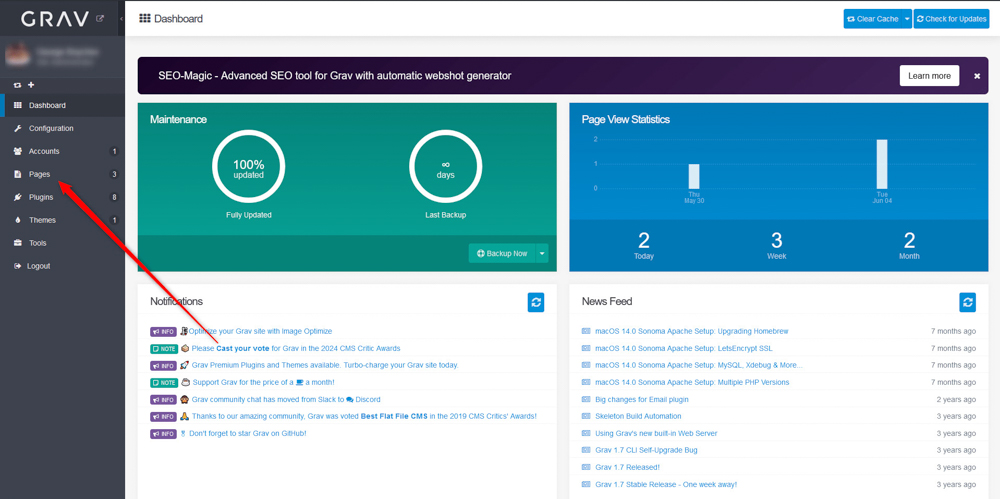Click Check for Updates button
Image resolution: width=1000 pixels, height=499 pixels.
952,19
